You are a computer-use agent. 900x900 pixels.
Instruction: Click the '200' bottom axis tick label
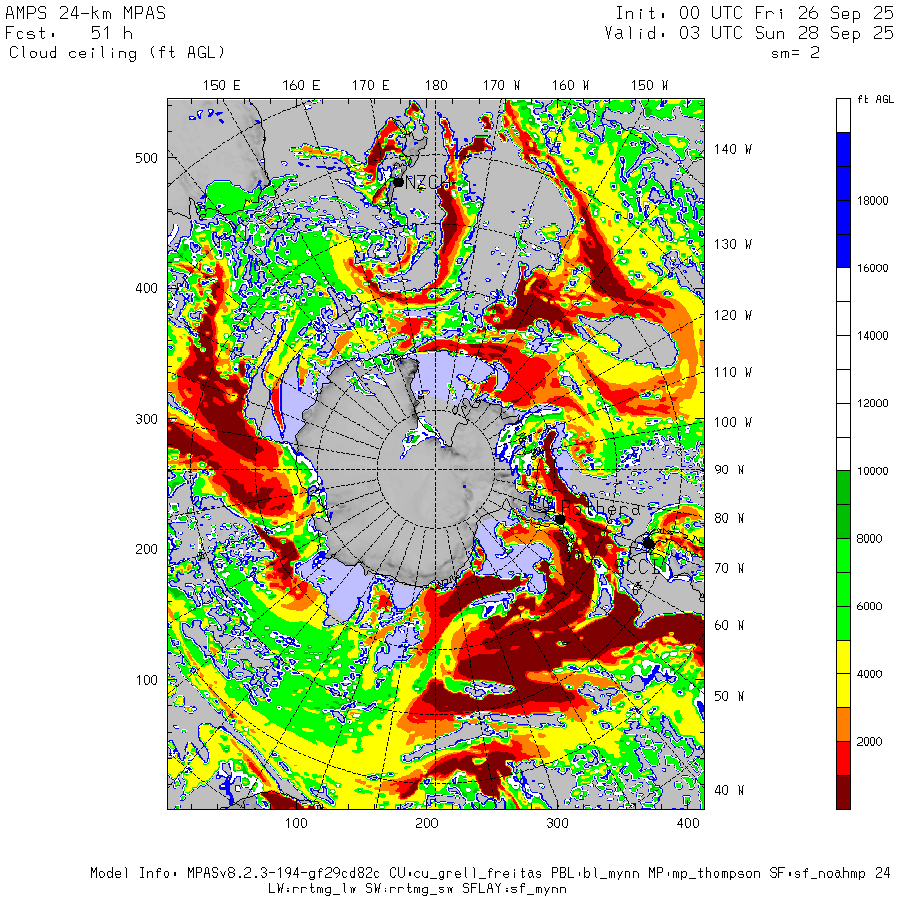click(x=426, y=824)
